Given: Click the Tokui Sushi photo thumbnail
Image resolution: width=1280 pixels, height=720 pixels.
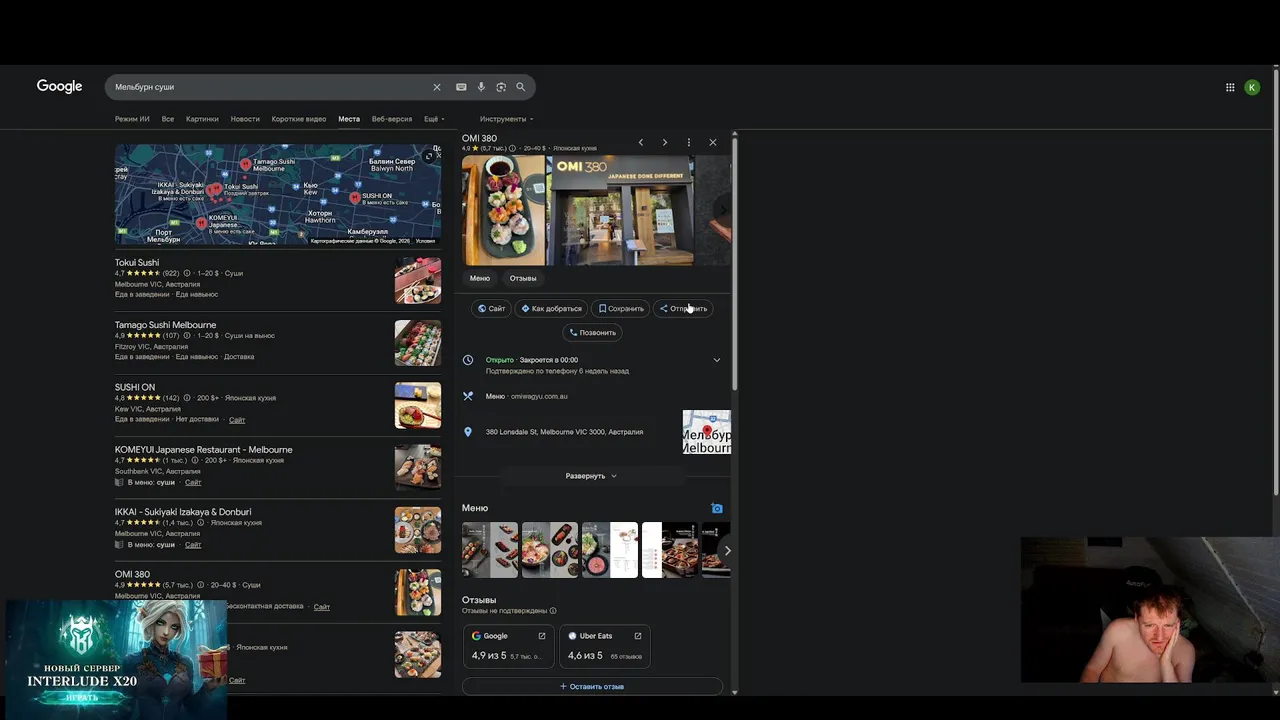Looking at the screenshot, I should coord(418,281).
